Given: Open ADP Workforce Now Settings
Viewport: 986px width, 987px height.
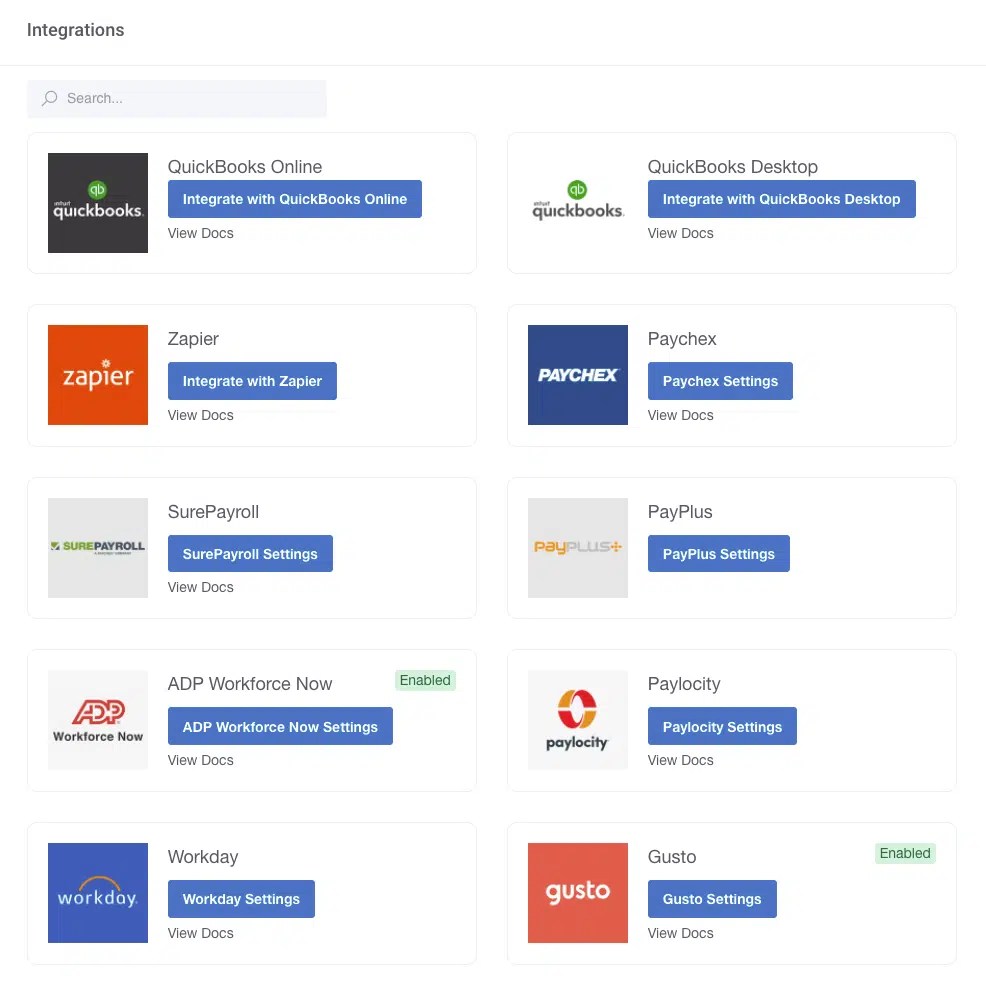Looking at the screenshot, I should 280,726.
